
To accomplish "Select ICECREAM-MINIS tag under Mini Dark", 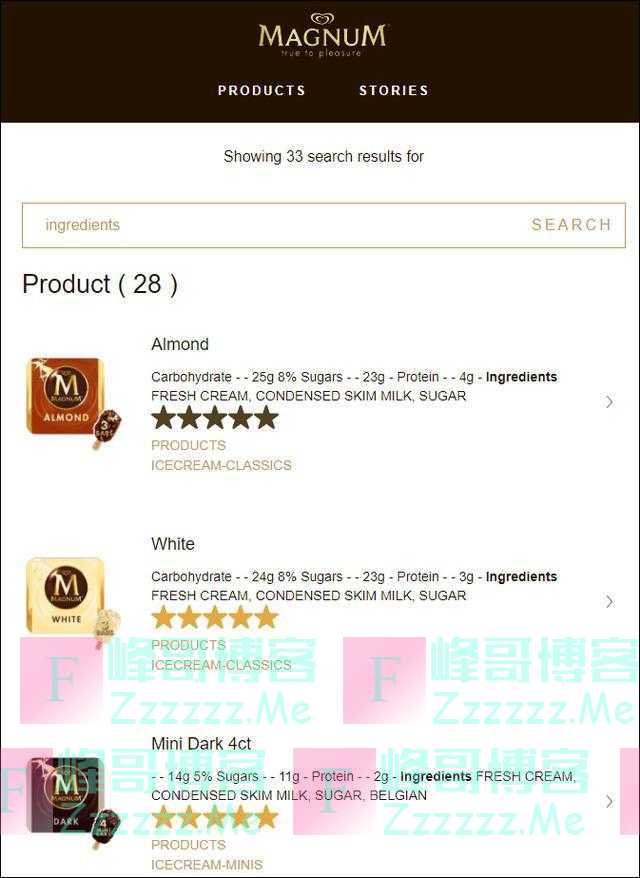I will tap(207, 865).
